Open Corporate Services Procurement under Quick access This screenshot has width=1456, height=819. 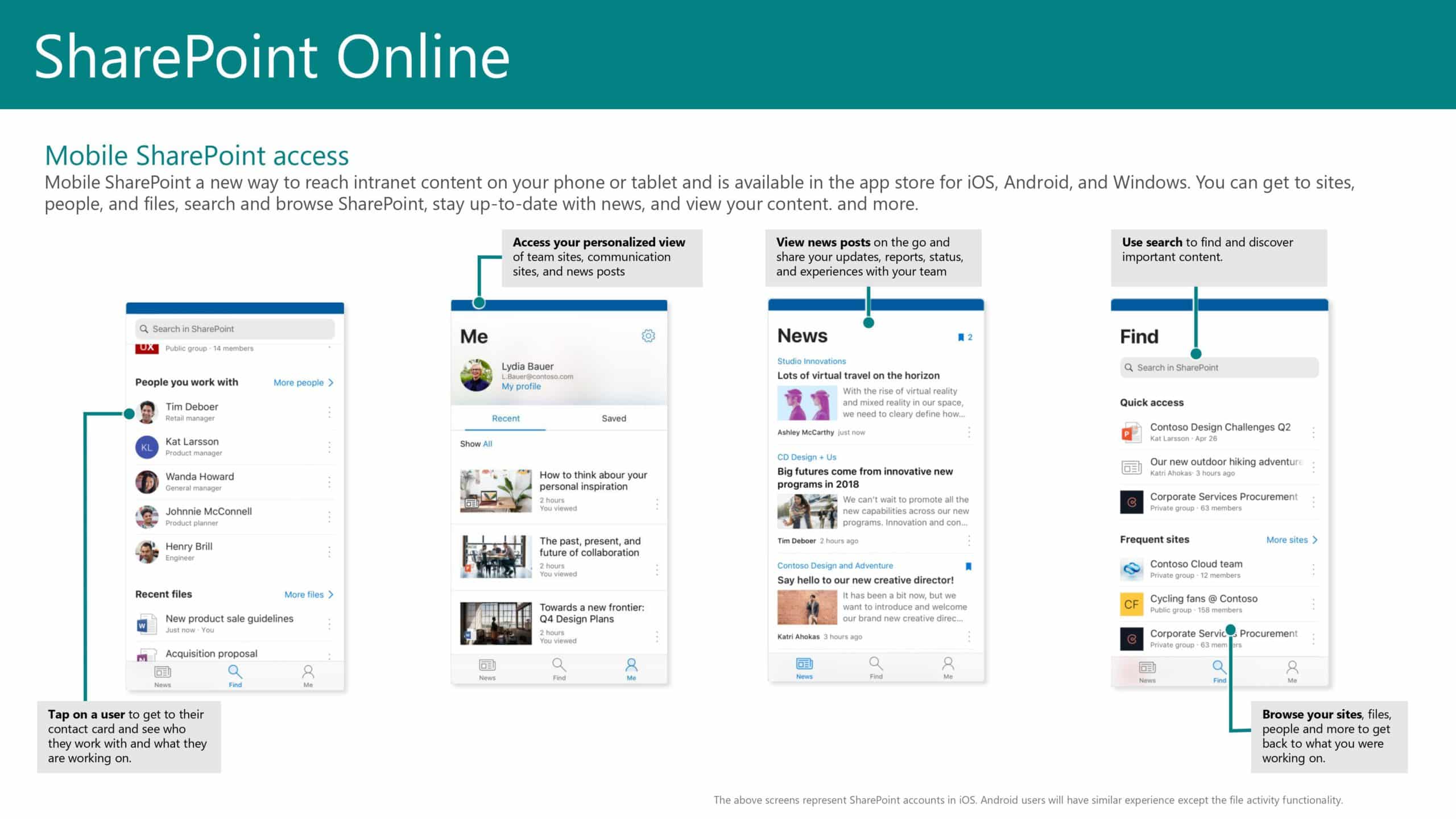click(1219, 502)
